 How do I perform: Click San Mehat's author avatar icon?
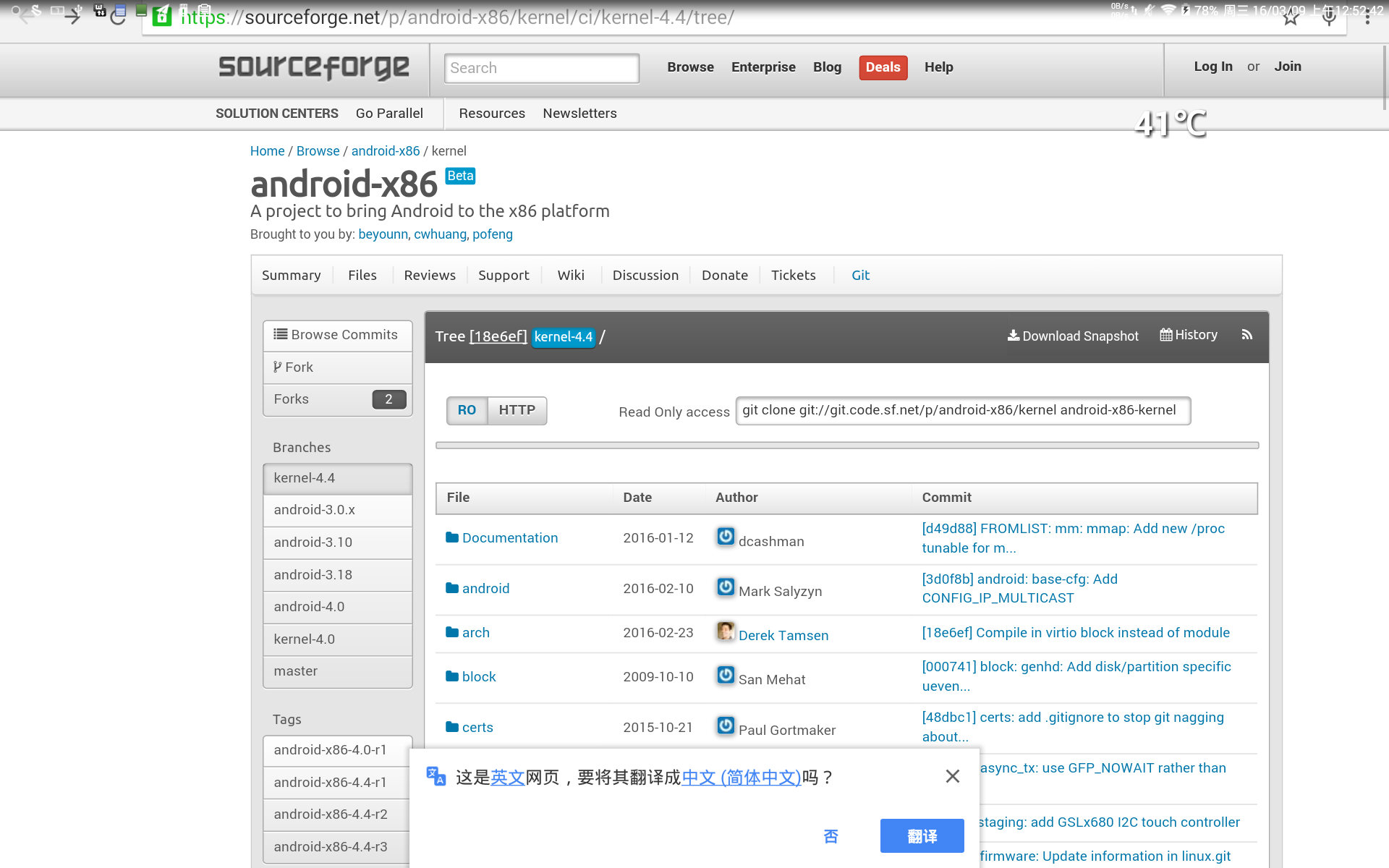(x=726, y=675)
